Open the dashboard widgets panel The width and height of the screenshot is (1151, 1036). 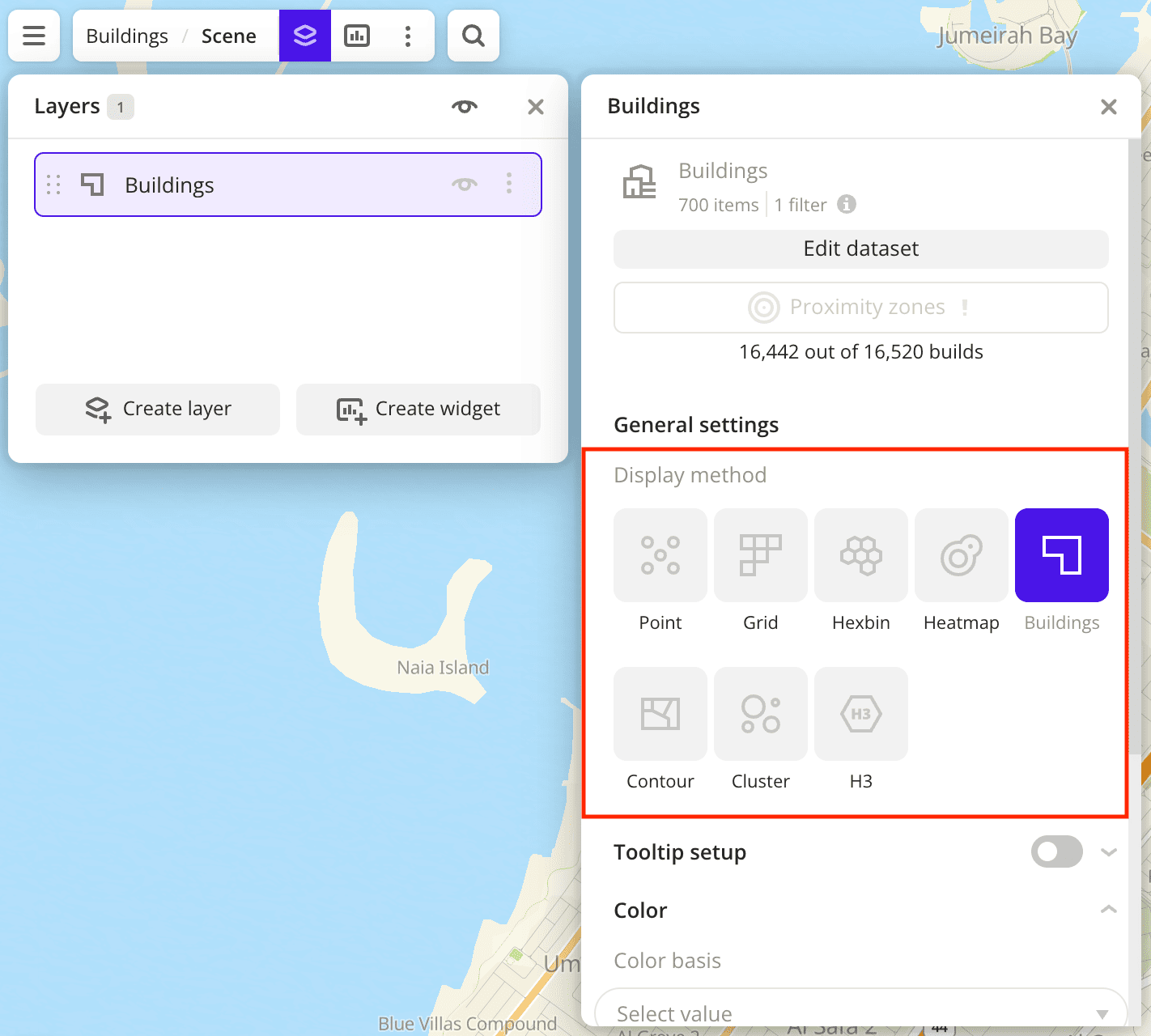[x=357, y=36]
